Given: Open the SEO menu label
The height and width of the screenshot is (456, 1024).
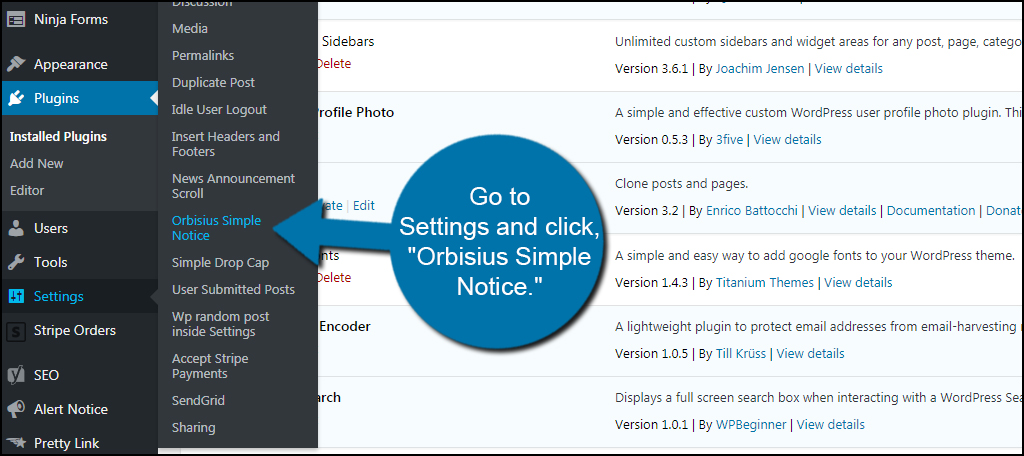Looking at the screenshot, I should (46, 376).
